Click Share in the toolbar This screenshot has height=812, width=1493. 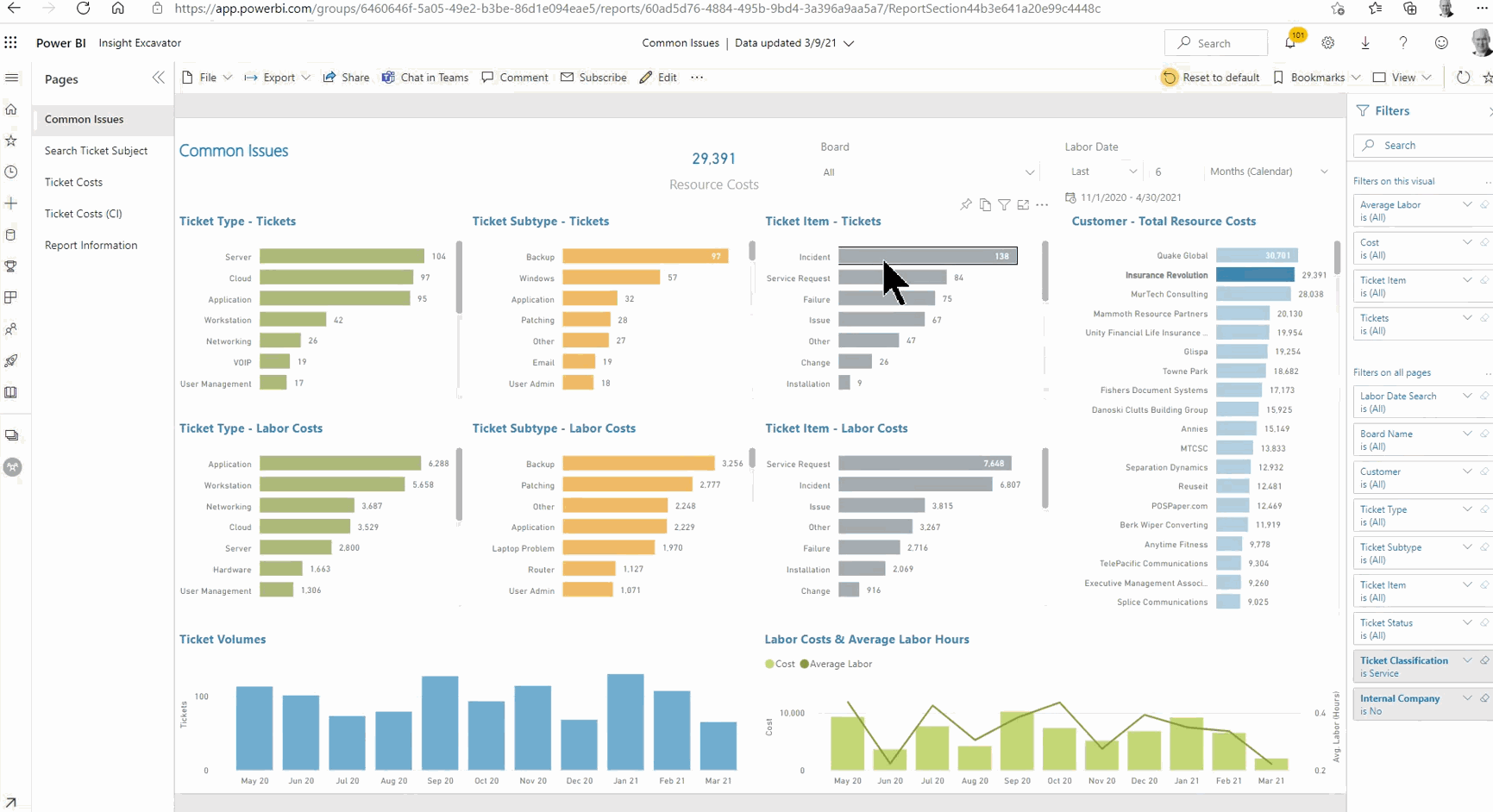(x=346, y=78)
